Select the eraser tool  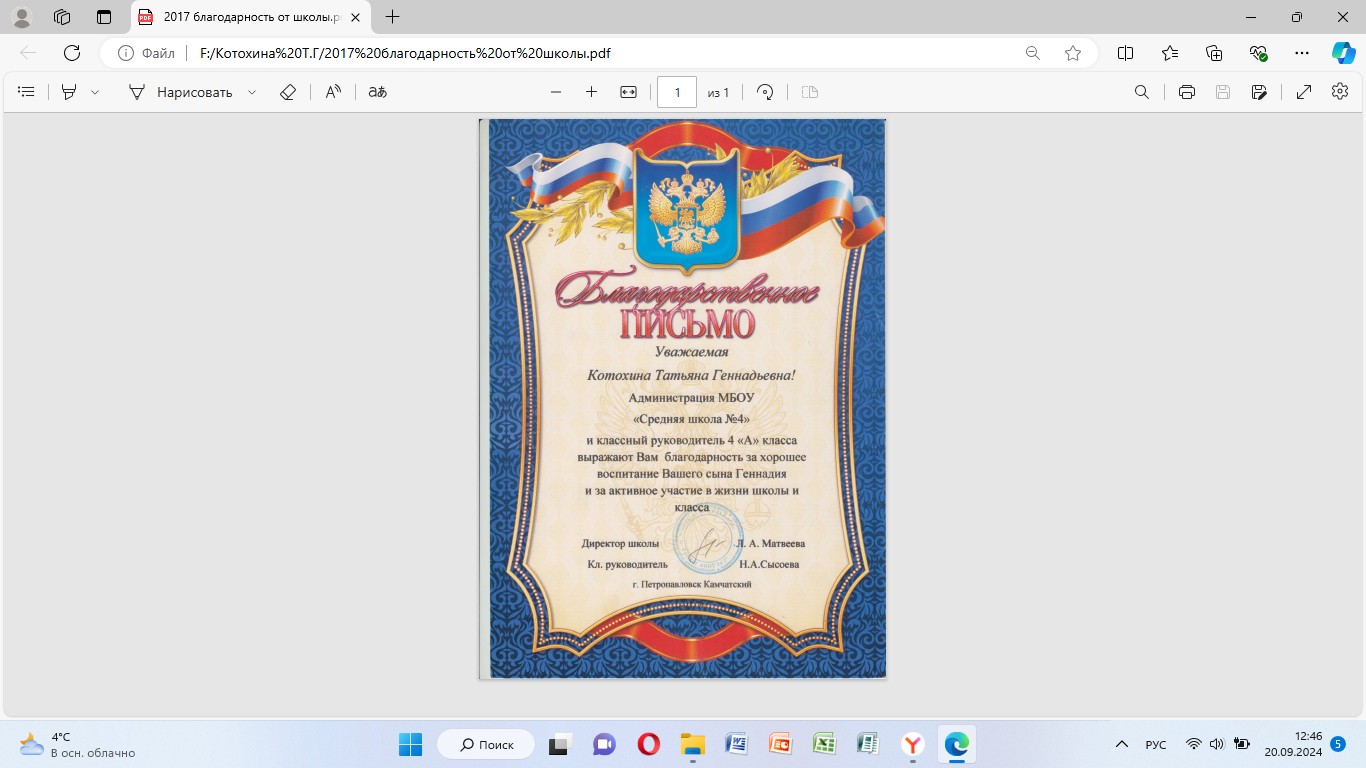(x=288, y=92)
